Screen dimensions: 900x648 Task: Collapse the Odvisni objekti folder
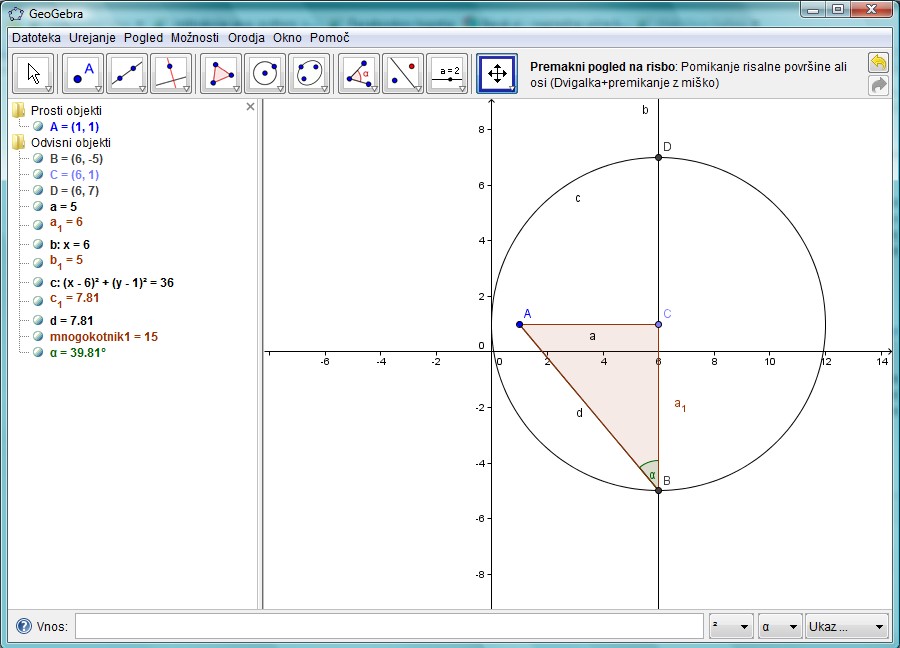[x=19, y=143]
